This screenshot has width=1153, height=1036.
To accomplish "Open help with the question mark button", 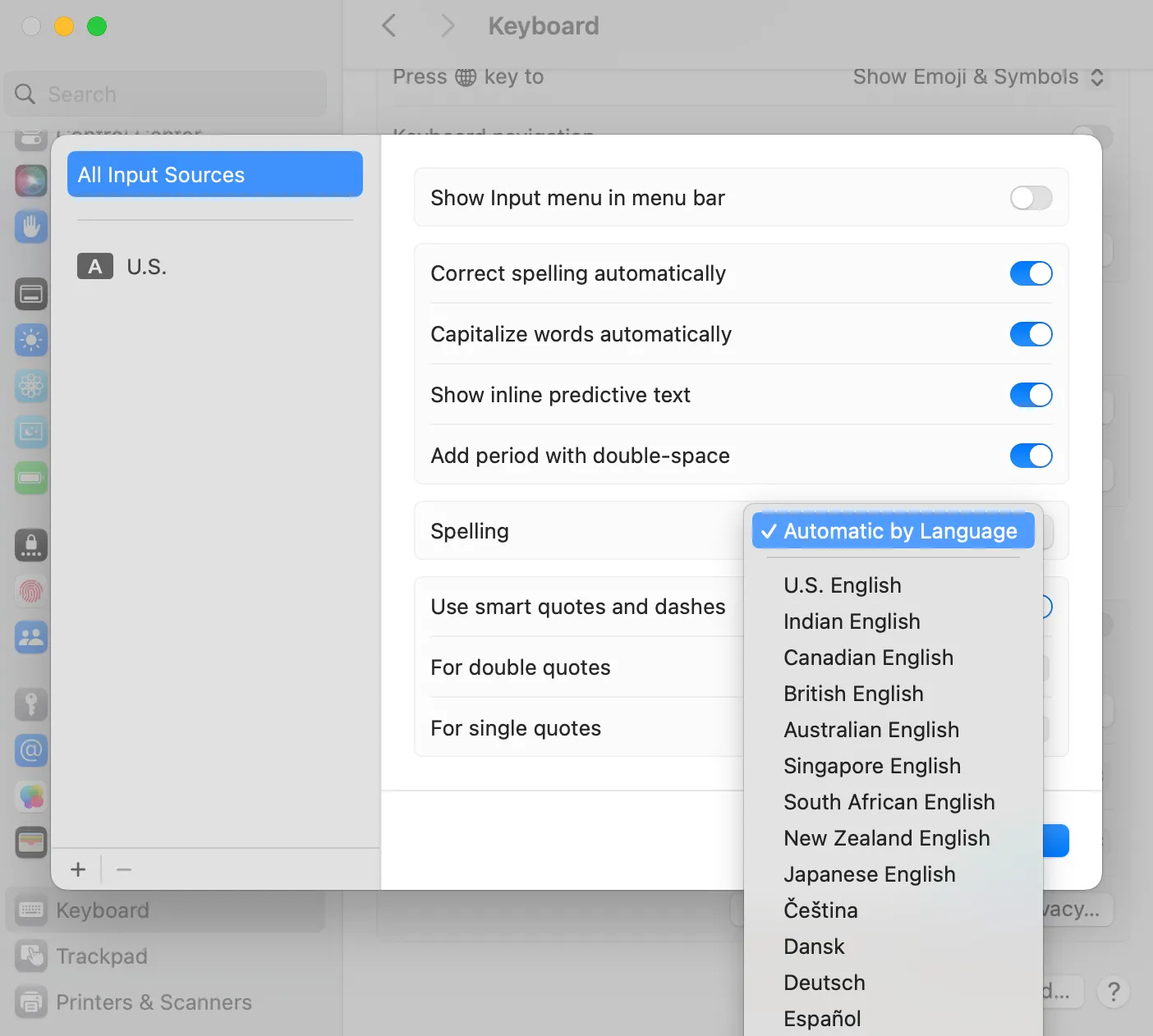I will click(1114, 992).
